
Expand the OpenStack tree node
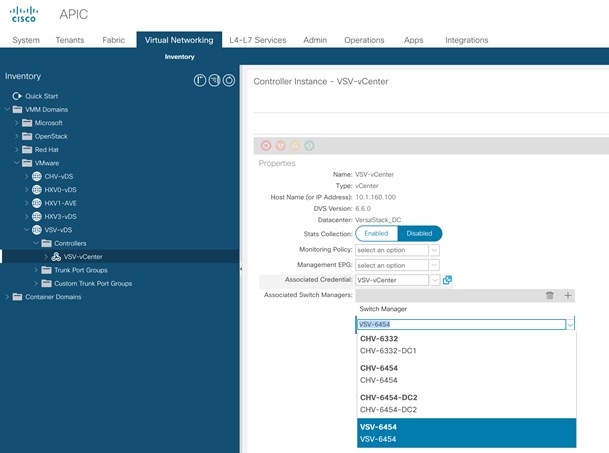click(16, 136)
